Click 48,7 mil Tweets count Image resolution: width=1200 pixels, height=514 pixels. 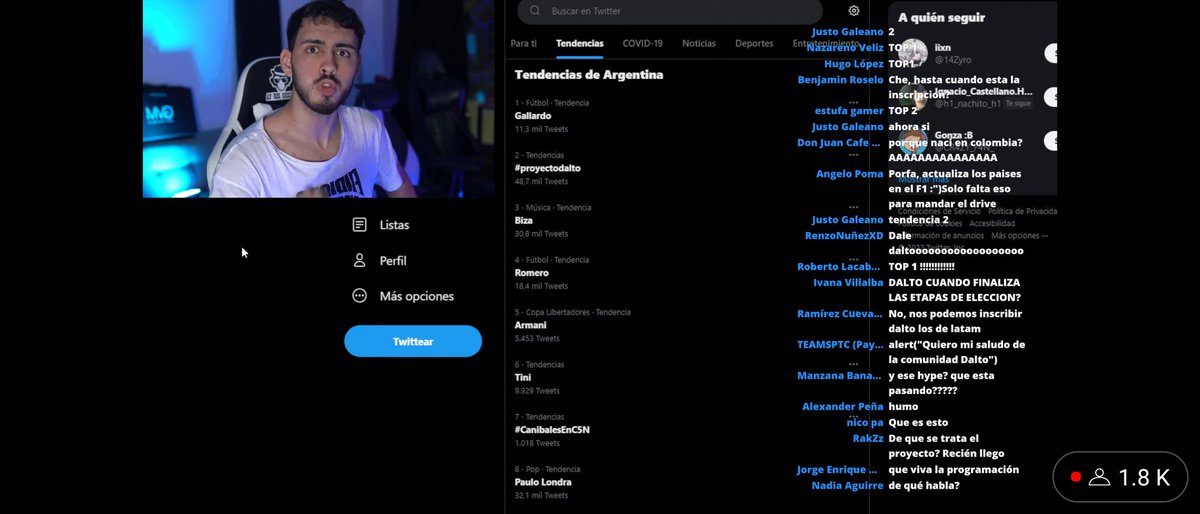click(x=541, y=181)
